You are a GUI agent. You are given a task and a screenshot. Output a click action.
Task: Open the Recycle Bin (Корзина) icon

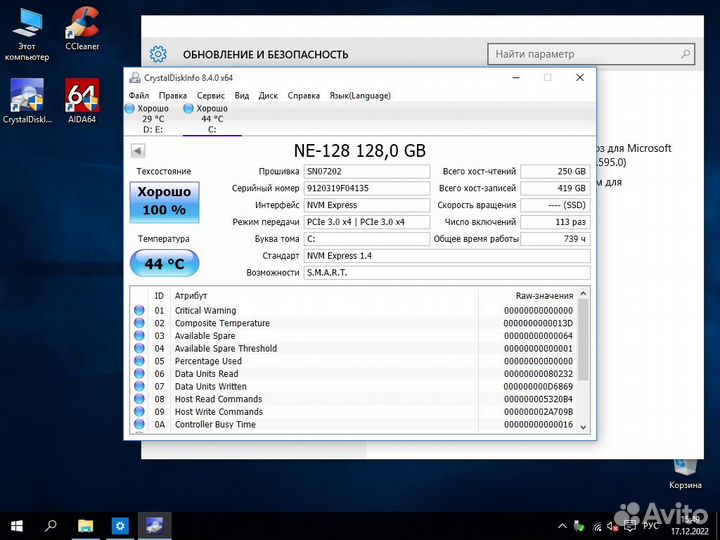click(x=685, y=468)
